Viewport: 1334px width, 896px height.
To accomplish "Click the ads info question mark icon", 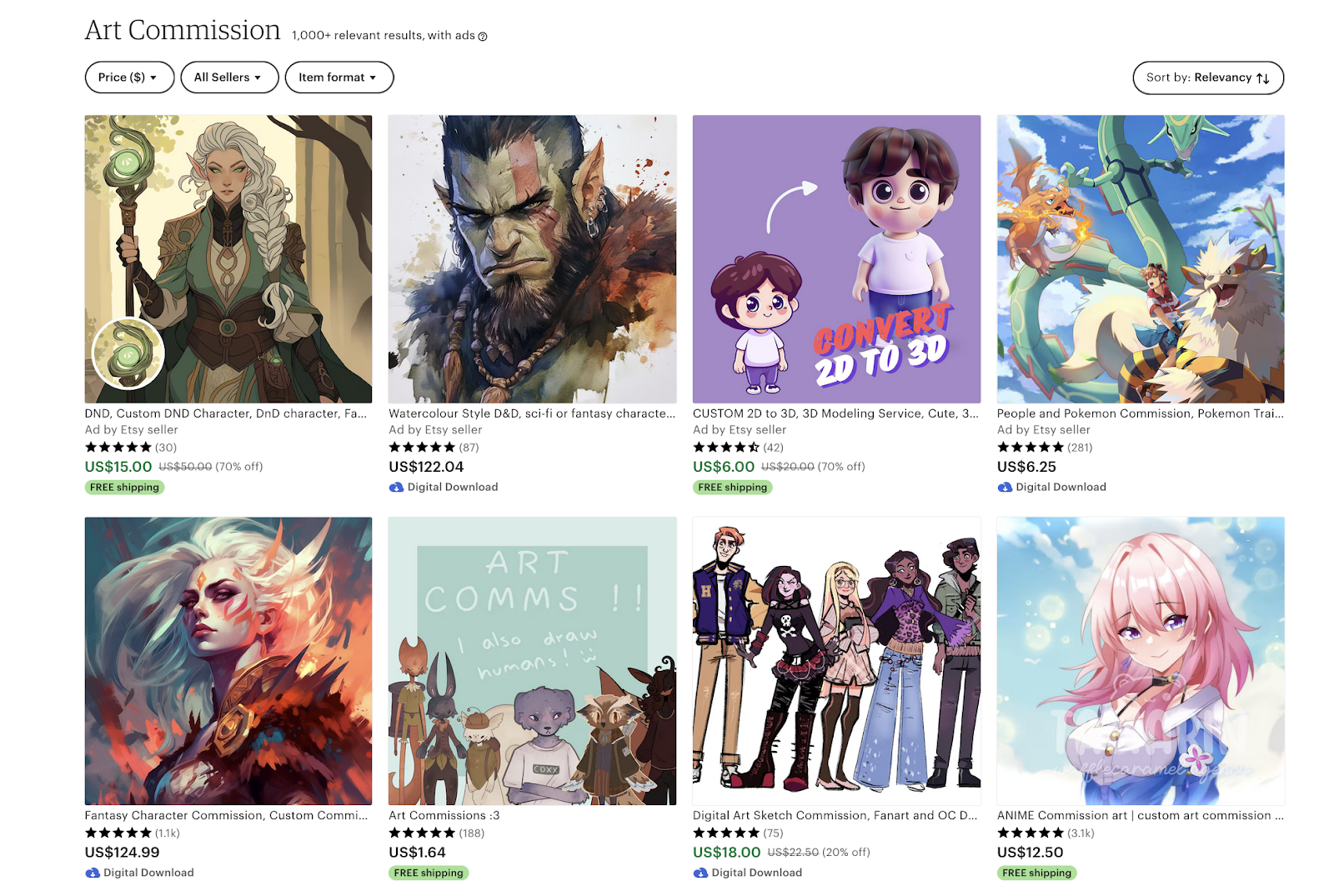I will coord(482,36).
